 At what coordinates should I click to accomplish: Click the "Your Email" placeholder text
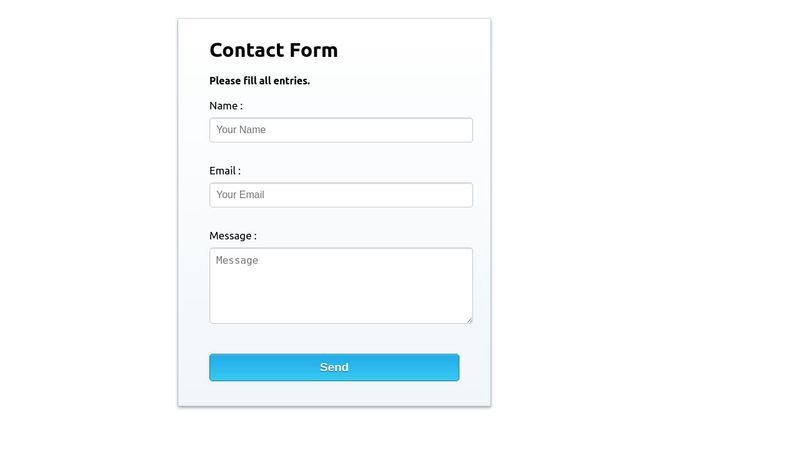[x=241, y=195]
